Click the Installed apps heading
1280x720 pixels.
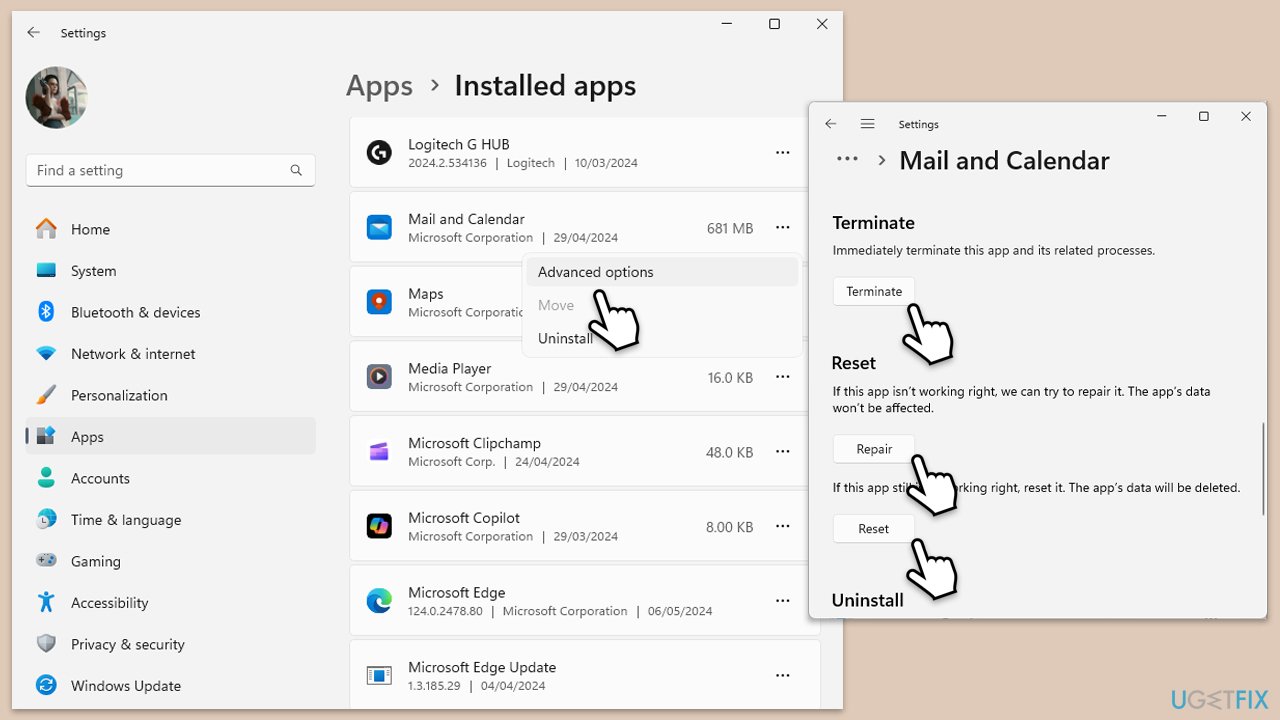click(x=545, y=86)
